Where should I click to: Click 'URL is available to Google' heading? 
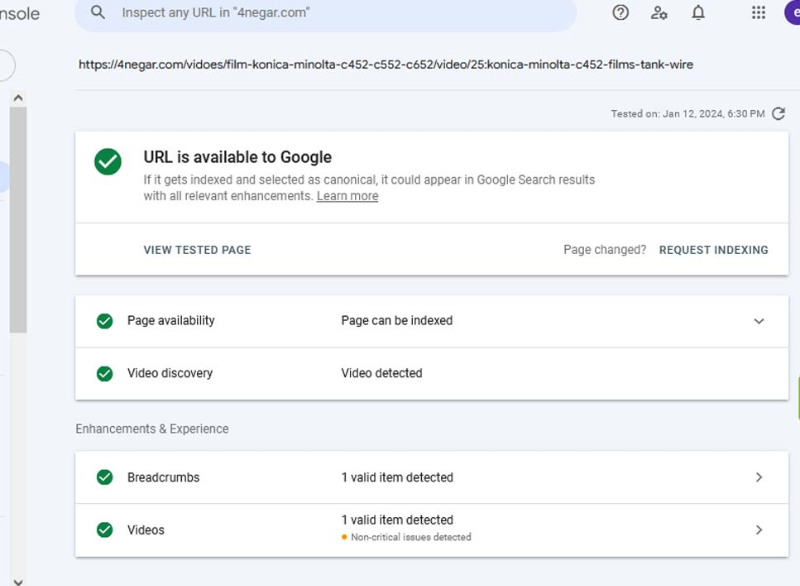(237, 157)
